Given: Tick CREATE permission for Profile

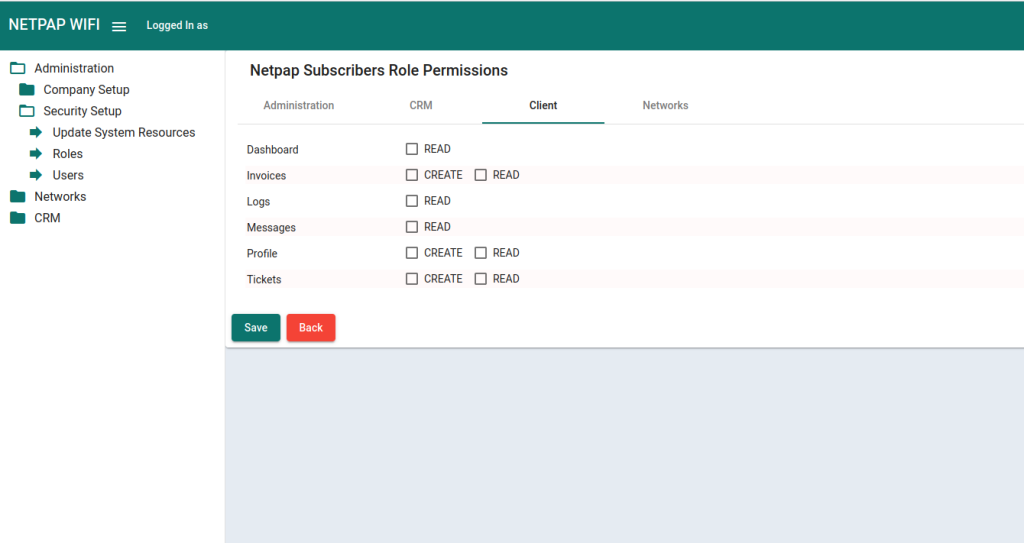Looking at the screenshot, I should [x=411, y=253].
